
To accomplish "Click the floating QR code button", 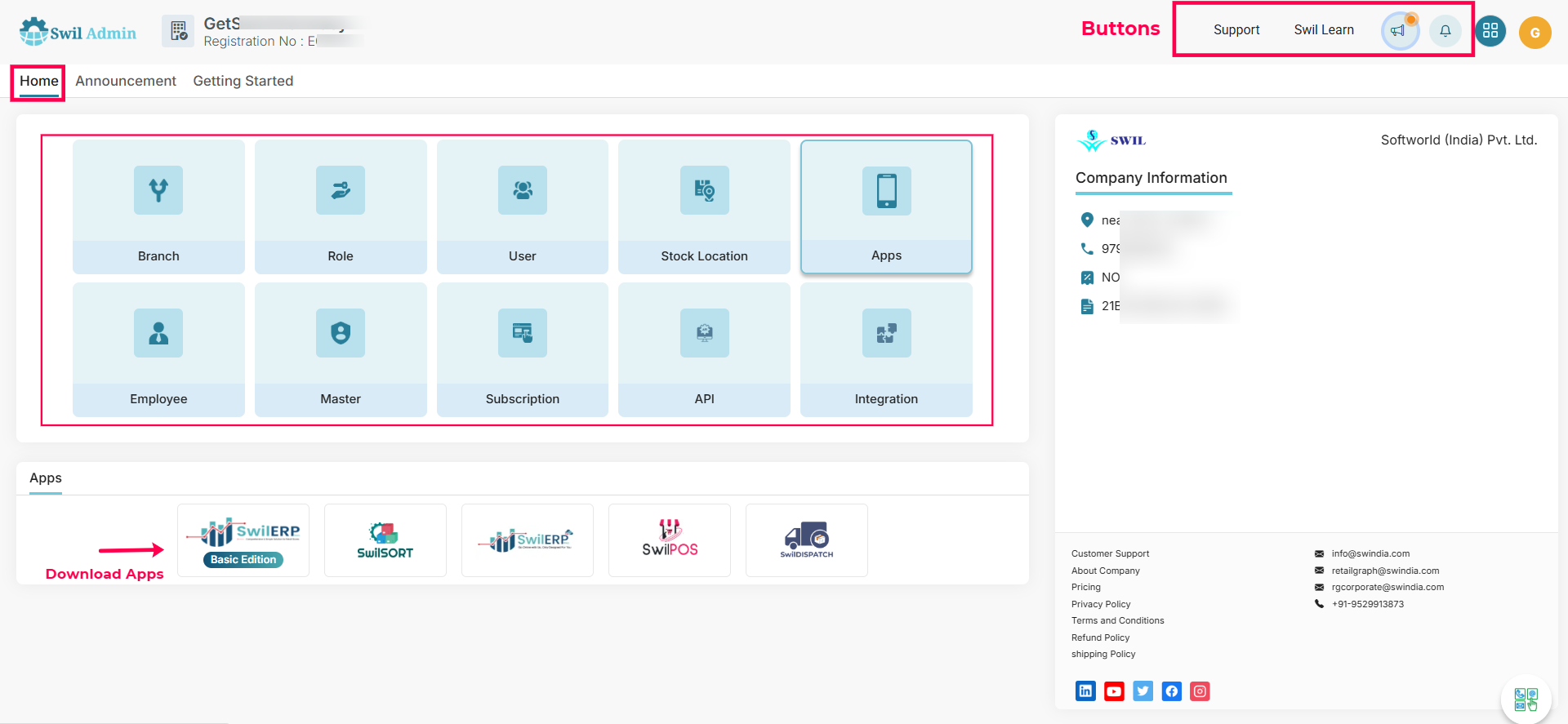I will coord(1526,700).
